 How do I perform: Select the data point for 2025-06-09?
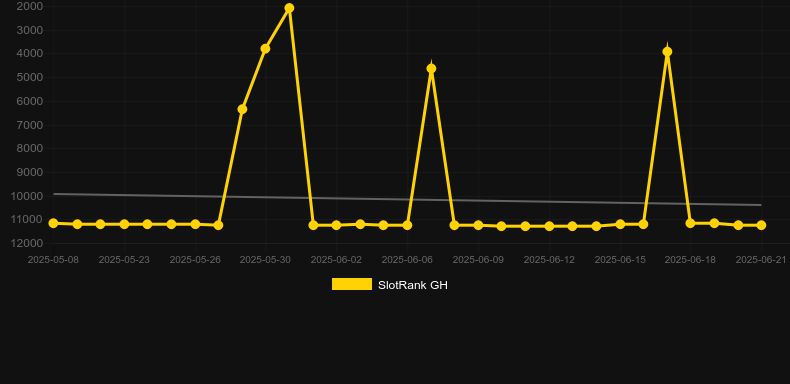point(478,225)
